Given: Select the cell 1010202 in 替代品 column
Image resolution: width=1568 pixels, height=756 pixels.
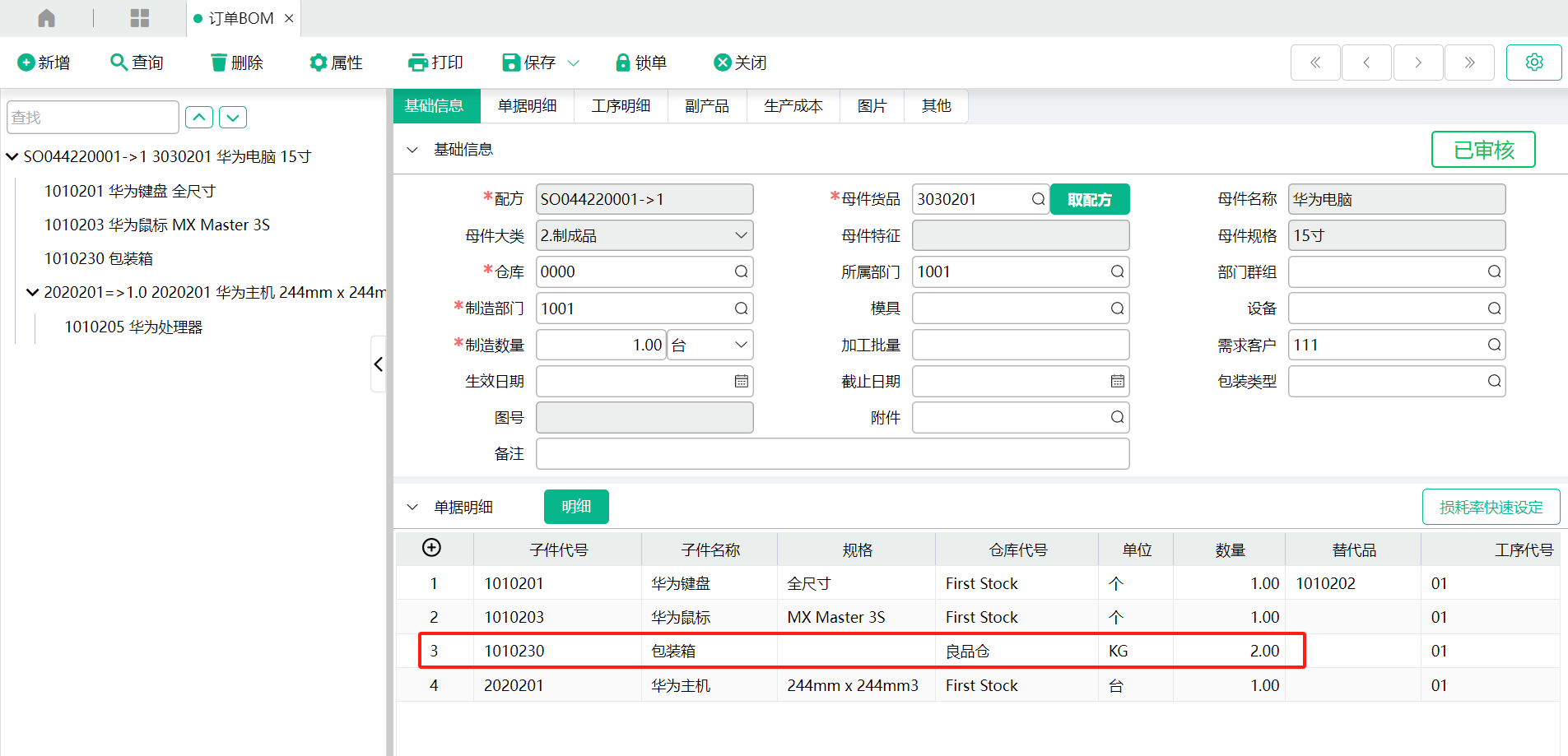Looking at the screenshot, I should [1352, 583].
